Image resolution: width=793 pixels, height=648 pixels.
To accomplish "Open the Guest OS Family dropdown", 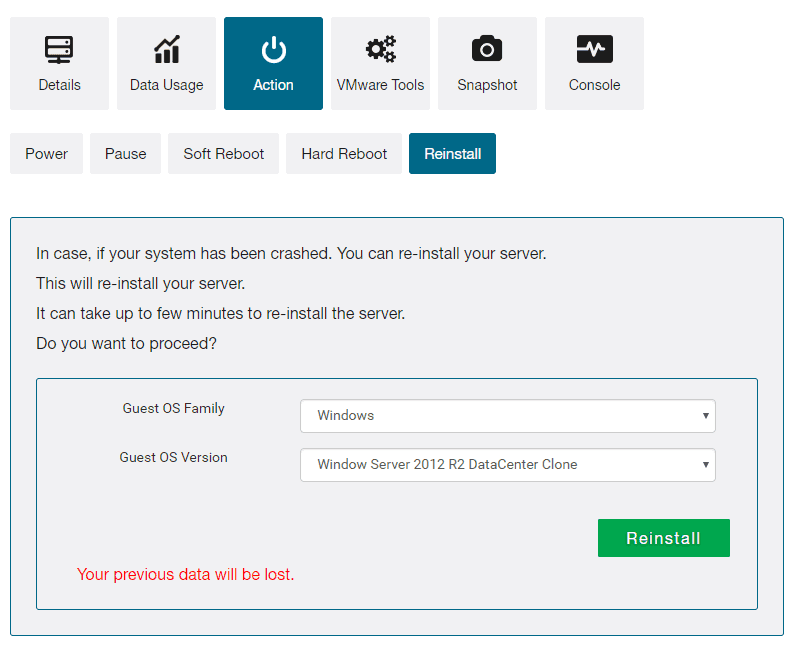I will [x=508, y=416].
